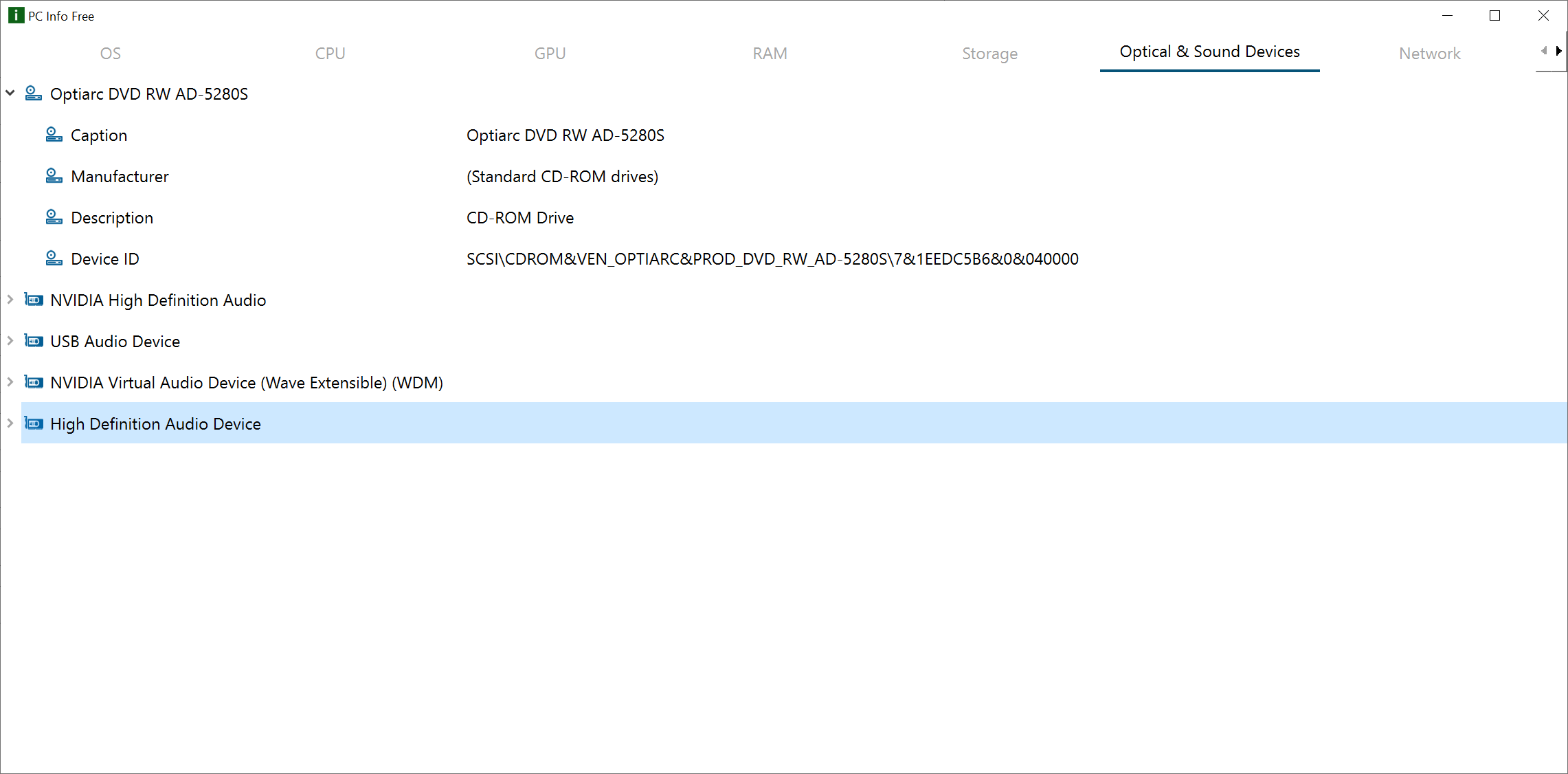Go to the Network tab
This screenshot has height=774, width=1568.
click(x=1430, y=54)
